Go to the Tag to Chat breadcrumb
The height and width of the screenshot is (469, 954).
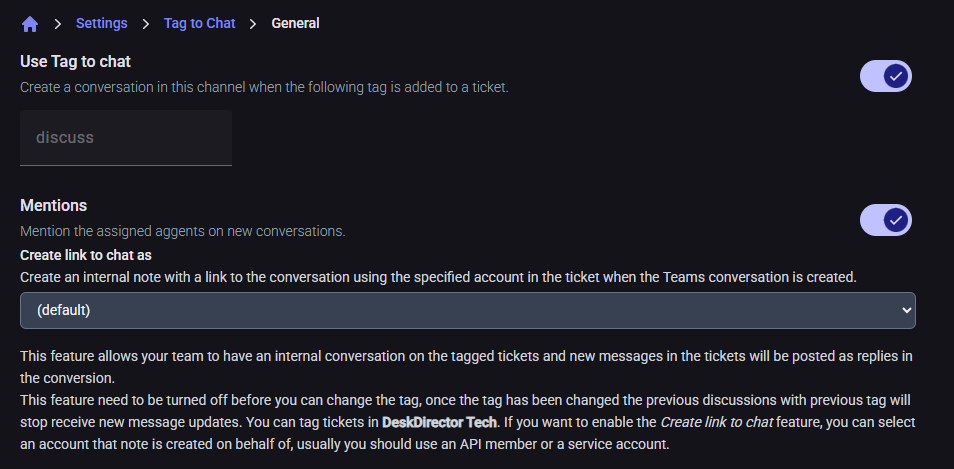pos(200,23)
